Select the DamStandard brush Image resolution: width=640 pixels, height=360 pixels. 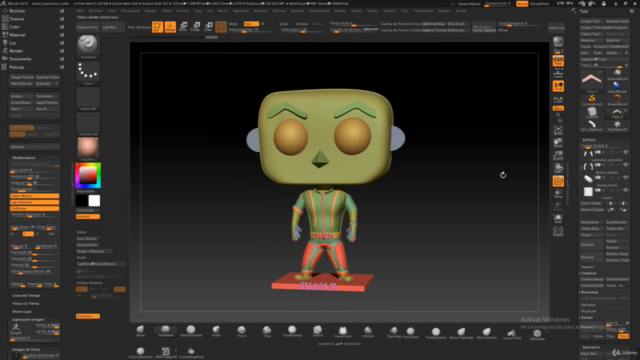click(x=191, y=331)
